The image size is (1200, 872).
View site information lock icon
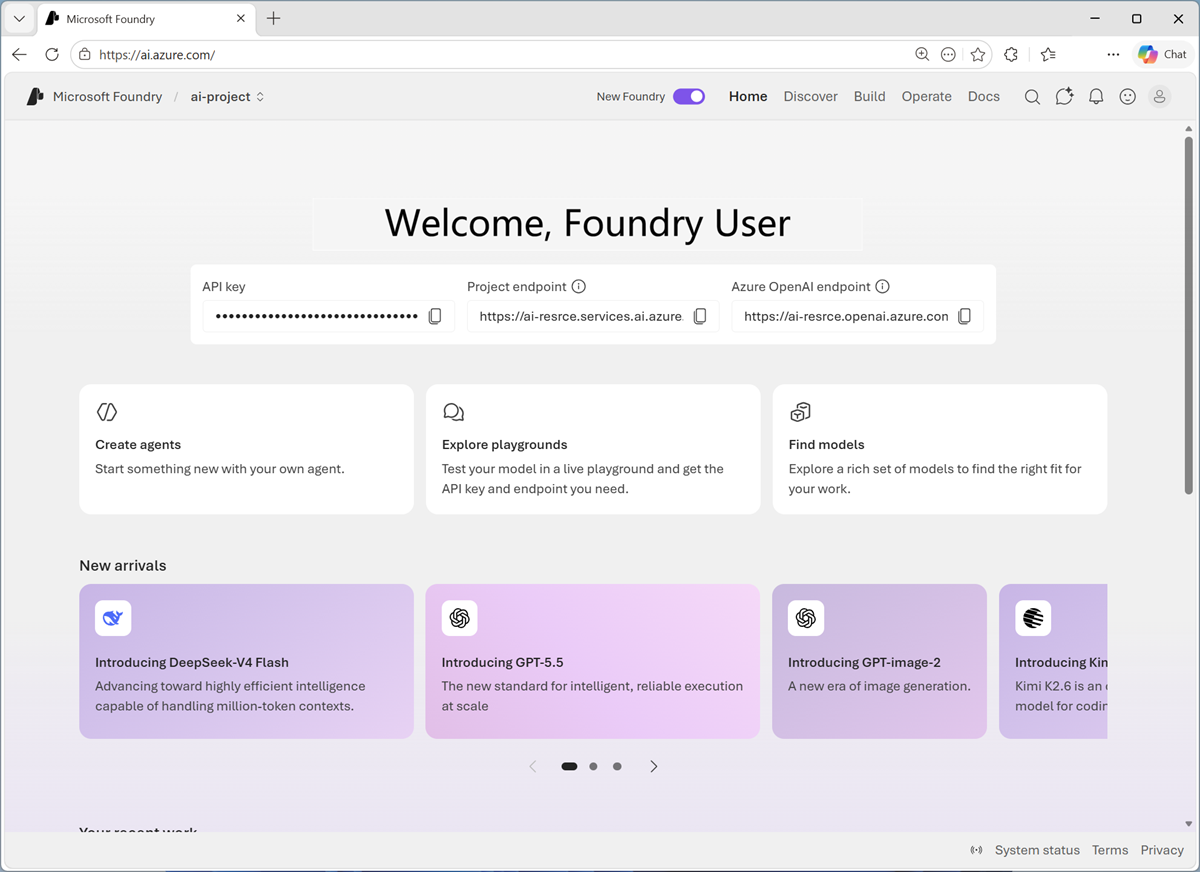85,55
